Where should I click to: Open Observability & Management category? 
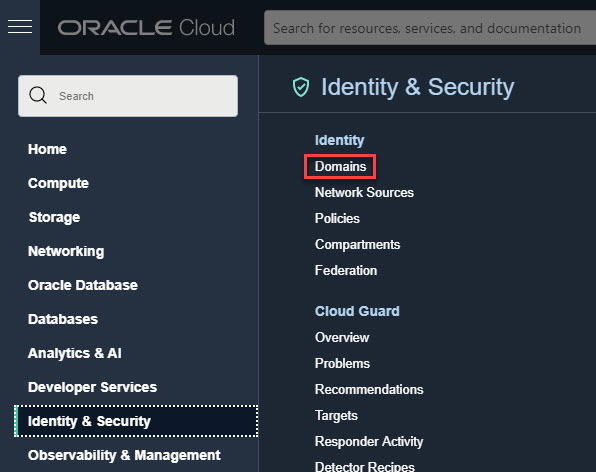pyautogui.click(x=124, y=455)
